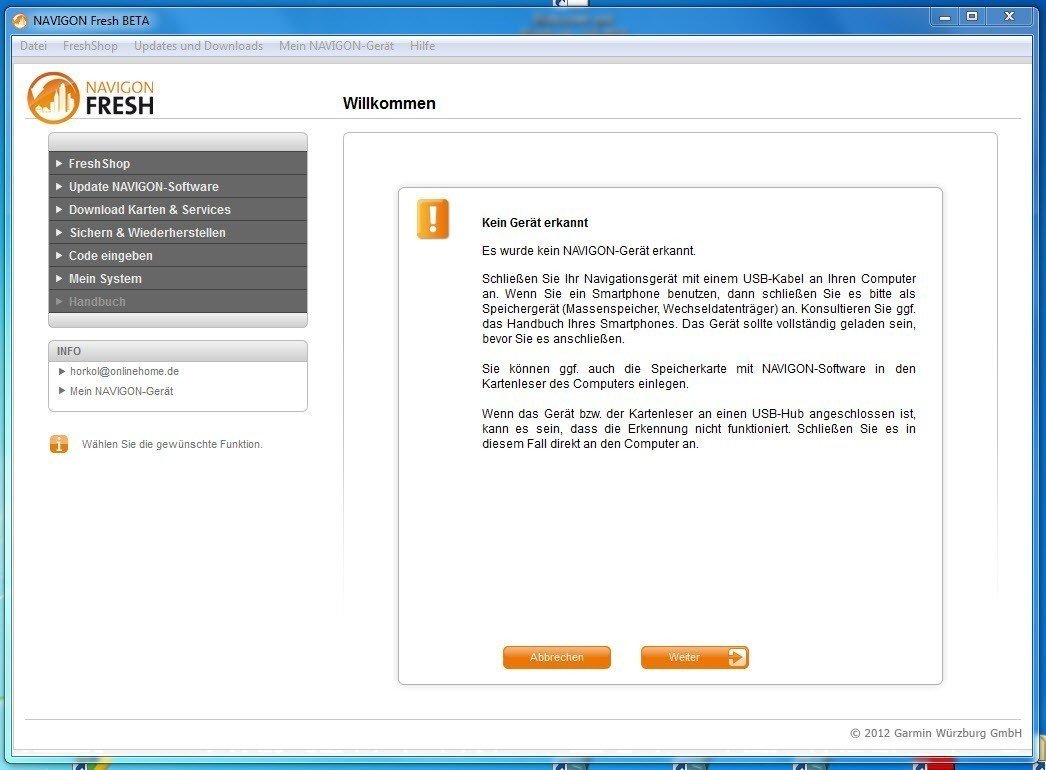This screenshot has width=1046, height=770.
Task: Select Mein System in sidebar
Action: [x=178, y=279]
